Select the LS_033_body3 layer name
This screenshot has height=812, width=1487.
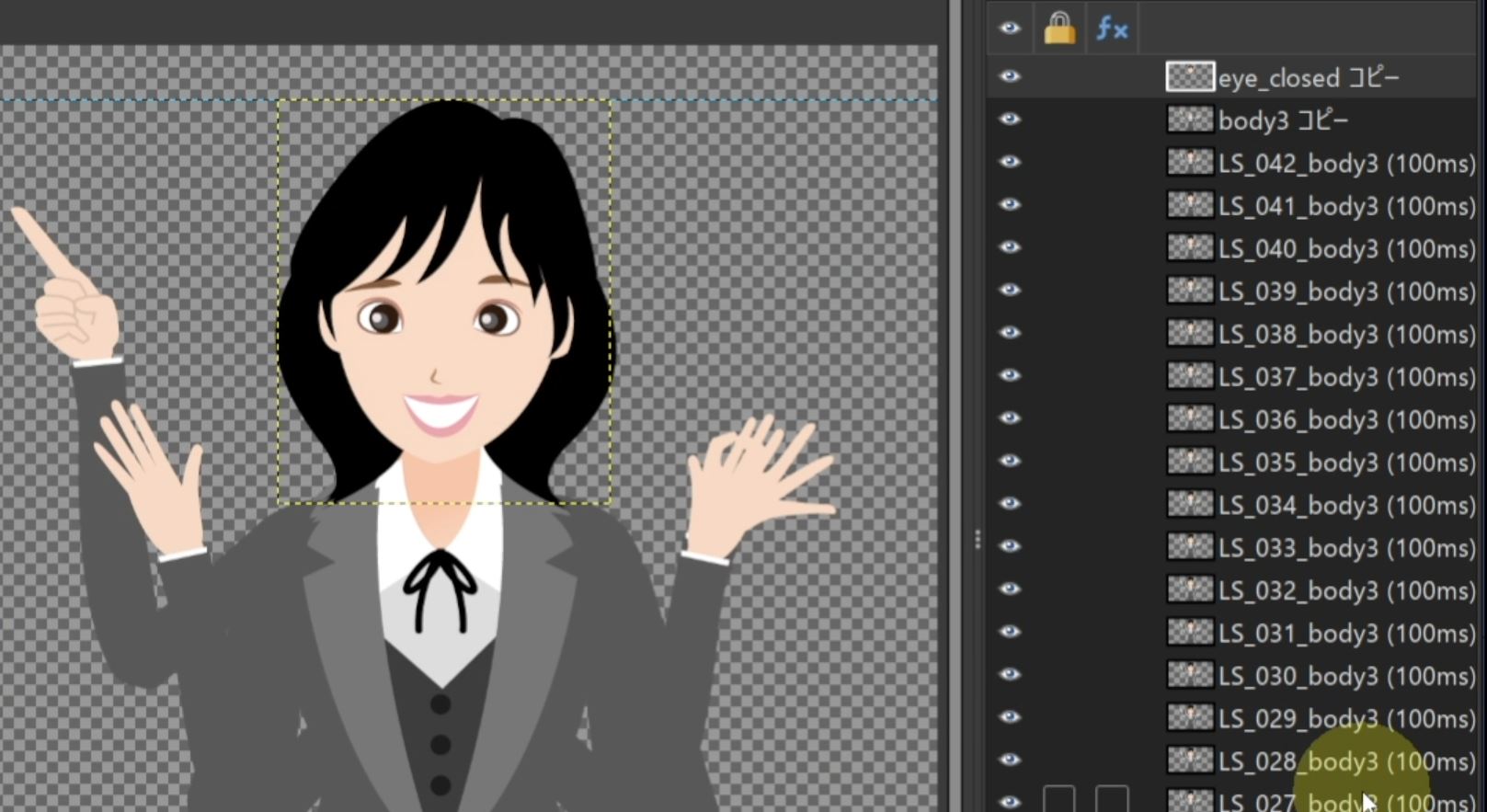coord(1345,547)
